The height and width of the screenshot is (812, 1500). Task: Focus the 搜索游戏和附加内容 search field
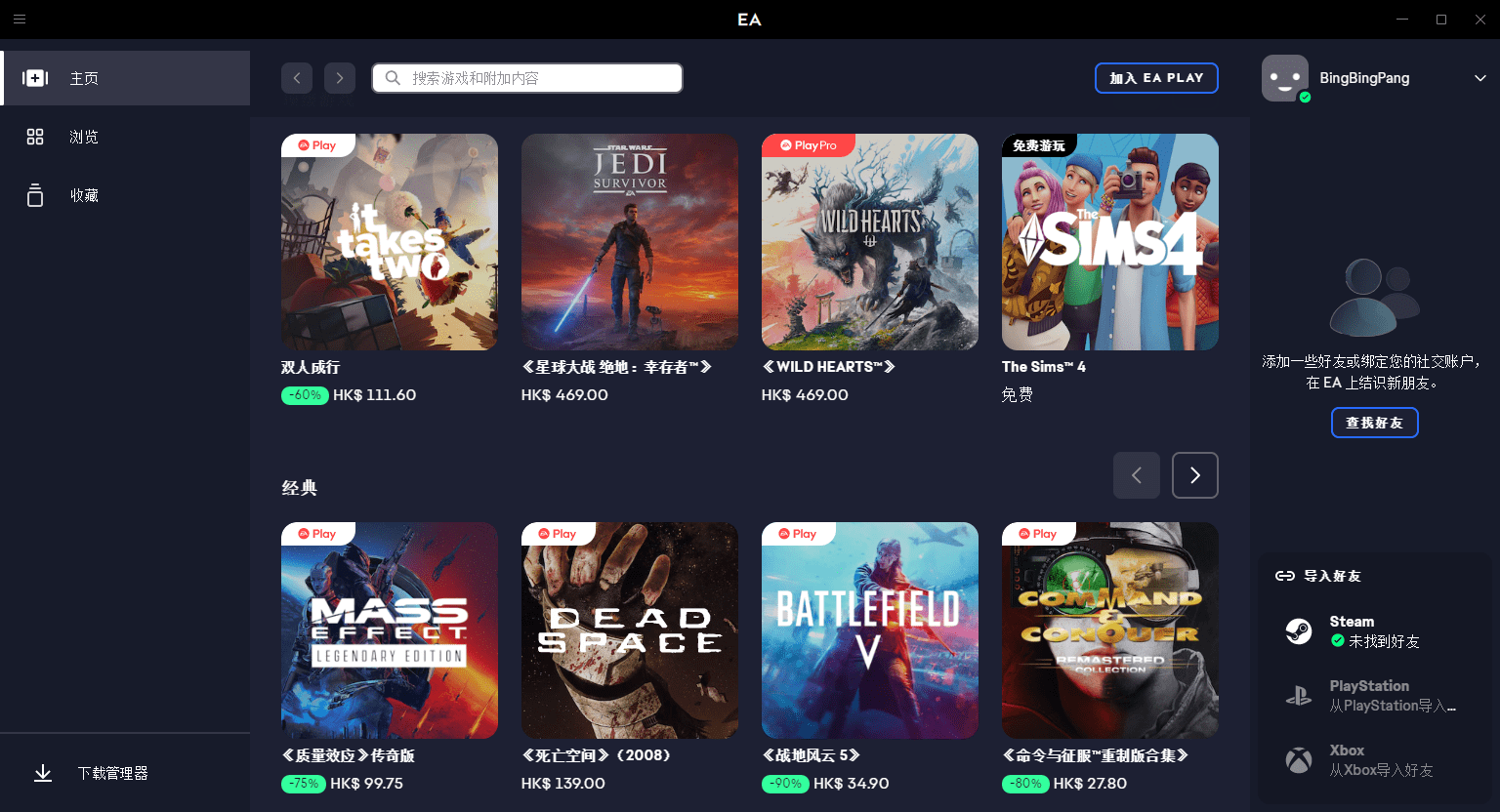coord(527,78)
